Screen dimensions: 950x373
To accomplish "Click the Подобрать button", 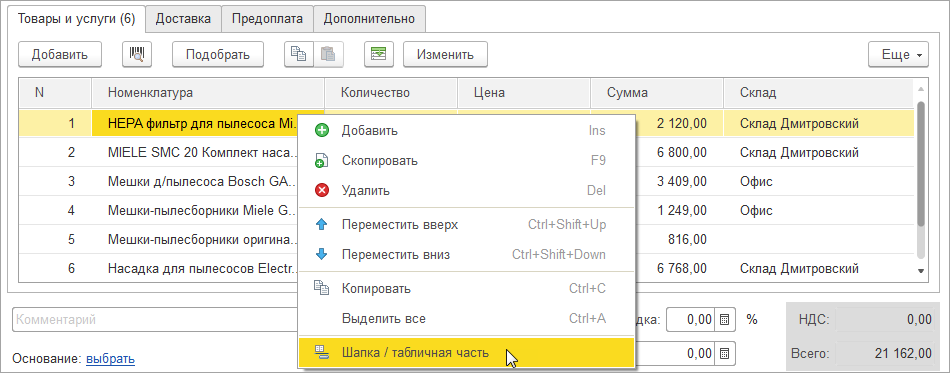I will [218, 54].
